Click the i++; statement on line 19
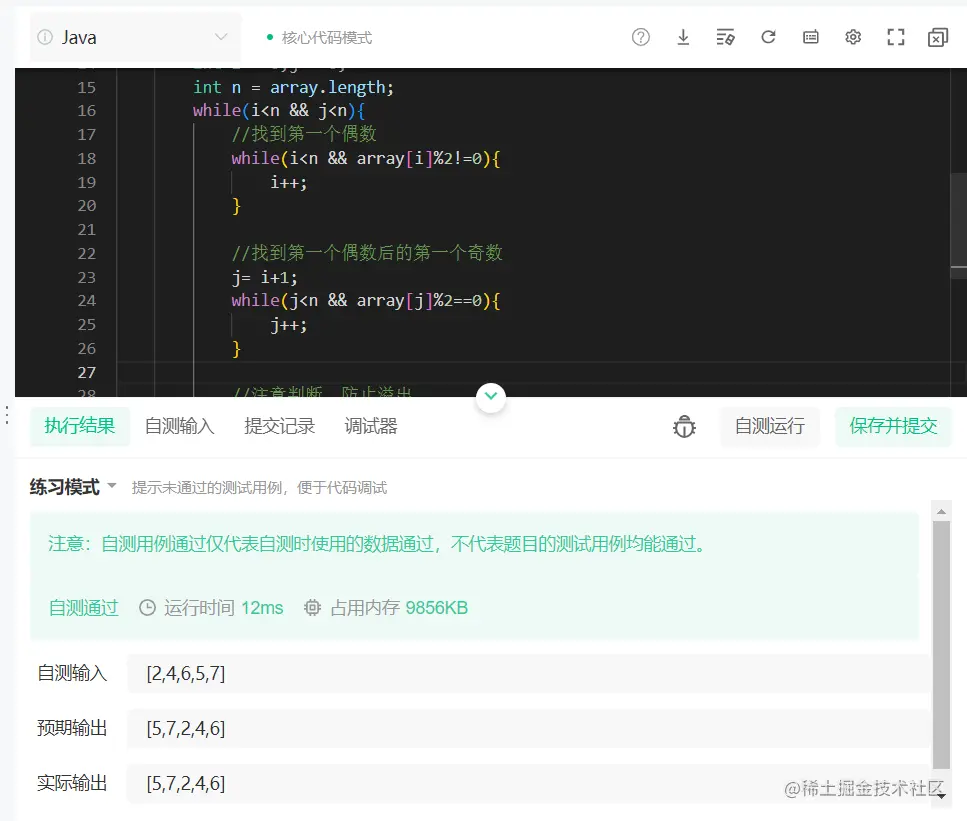Viewport: 967px width, 821px height. coord(289,183)
